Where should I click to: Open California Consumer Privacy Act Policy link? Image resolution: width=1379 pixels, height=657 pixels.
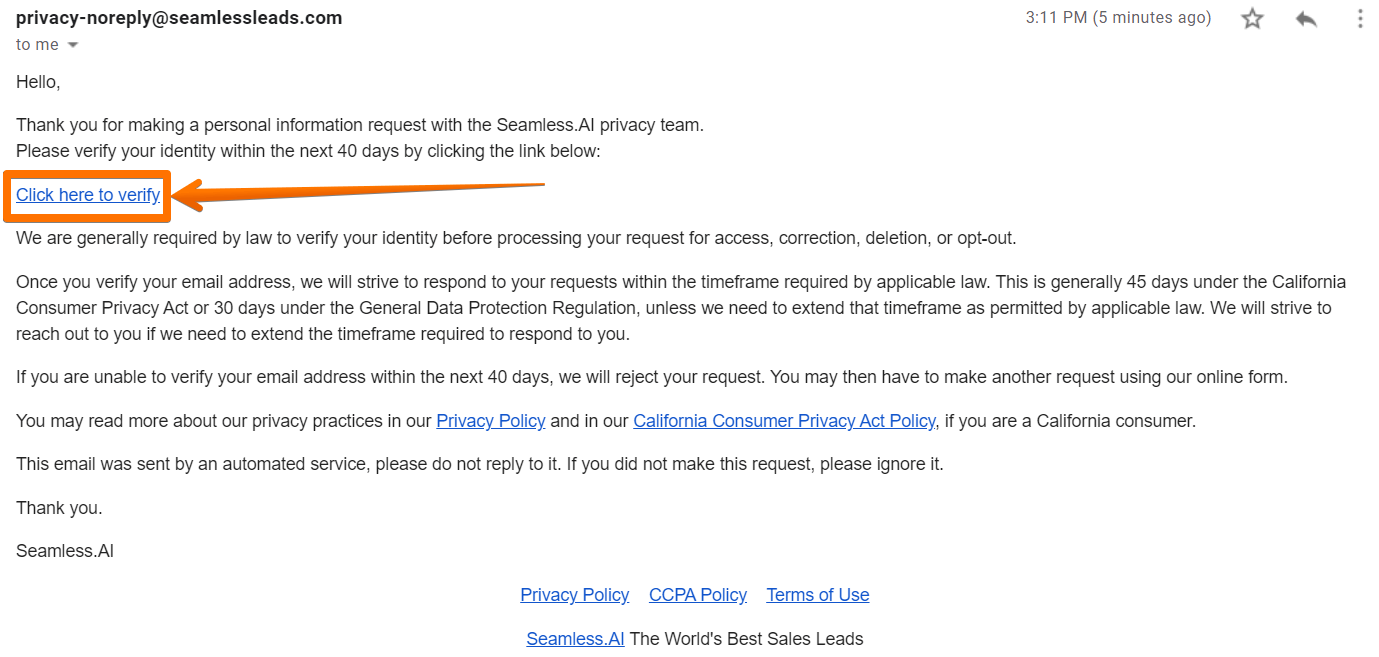(785, 421)
